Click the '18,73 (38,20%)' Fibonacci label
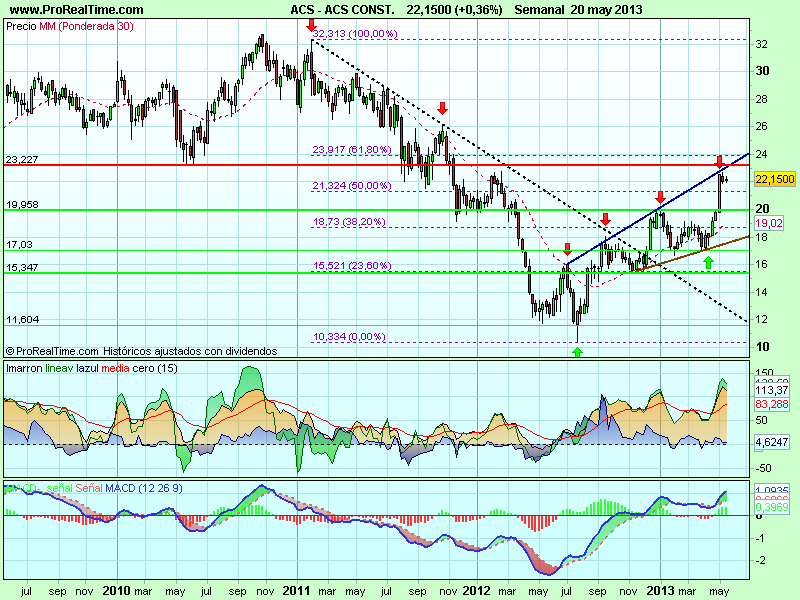 (x=349, y=222)
